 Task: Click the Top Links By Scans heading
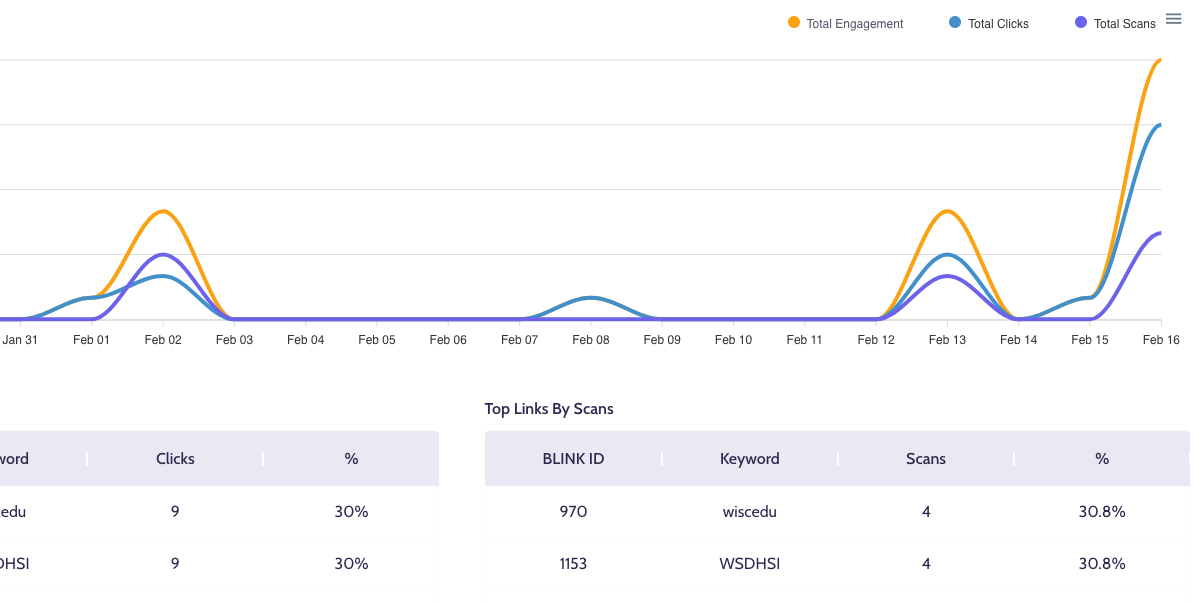pos(549,408)
